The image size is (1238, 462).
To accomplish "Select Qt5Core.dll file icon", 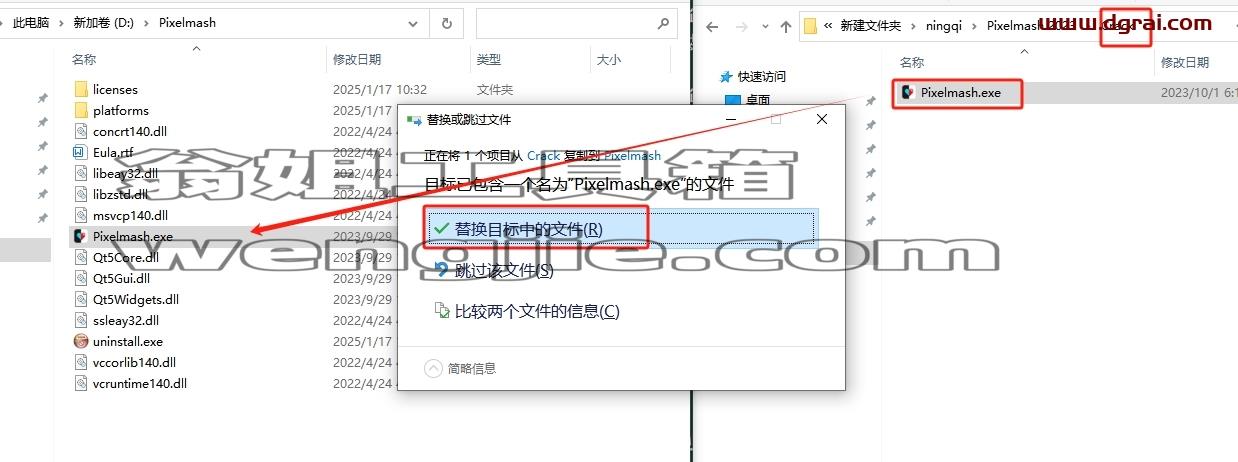I will click(x=82, y=257).
